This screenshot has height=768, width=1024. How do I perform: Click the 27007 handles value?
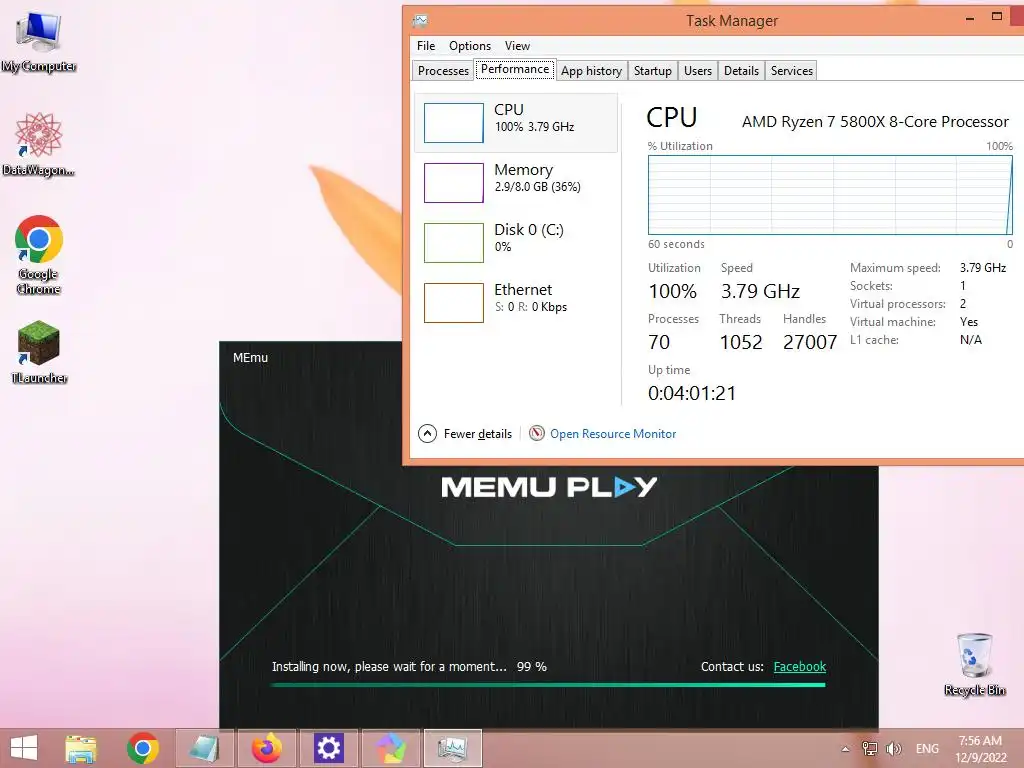tap(810, 342)
